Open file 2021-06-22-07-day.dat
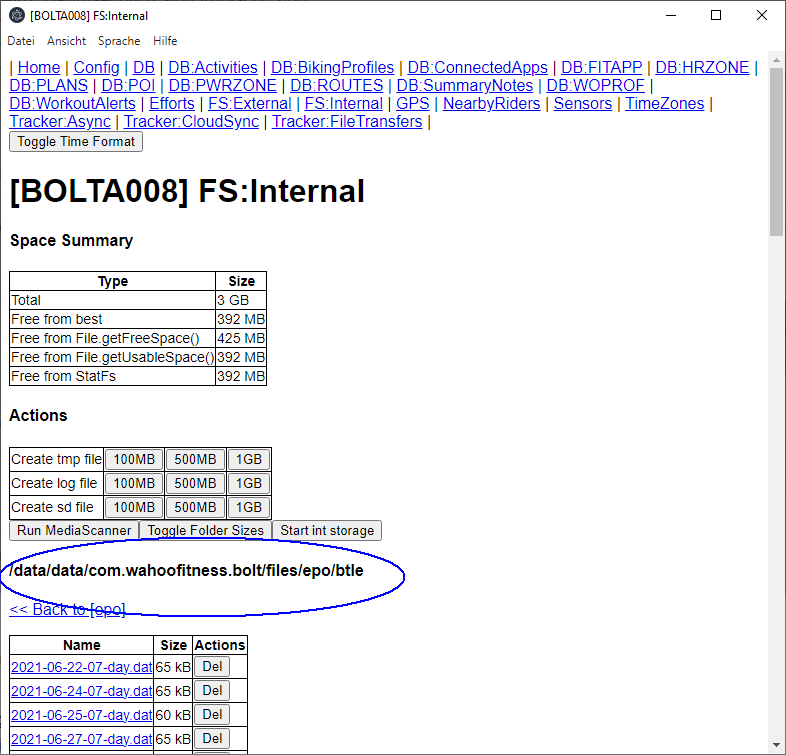Screen dimensions: 786x755 [x=81, y=667]
